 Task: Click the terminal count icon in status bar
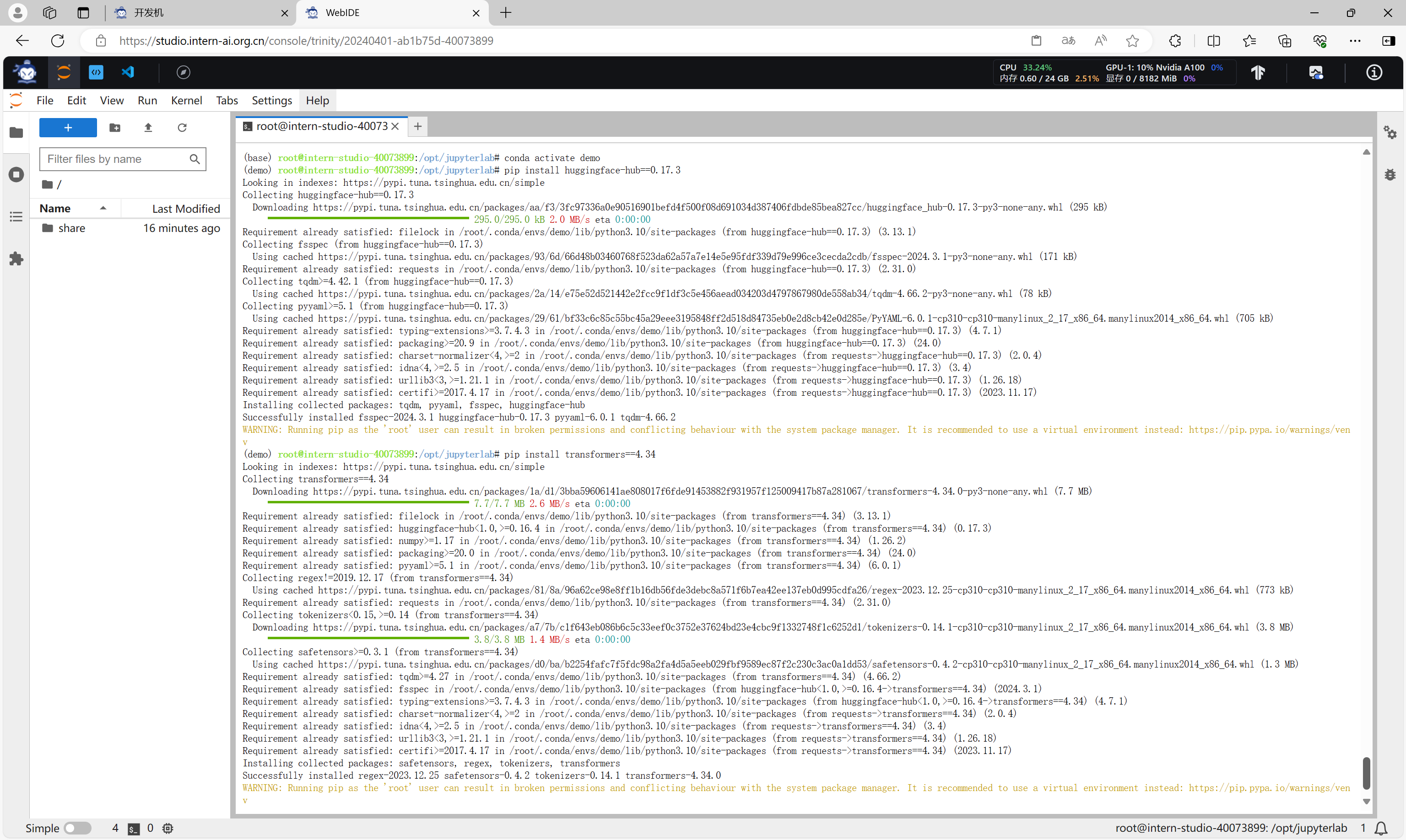pyautogui.click(x=134, y=828)
